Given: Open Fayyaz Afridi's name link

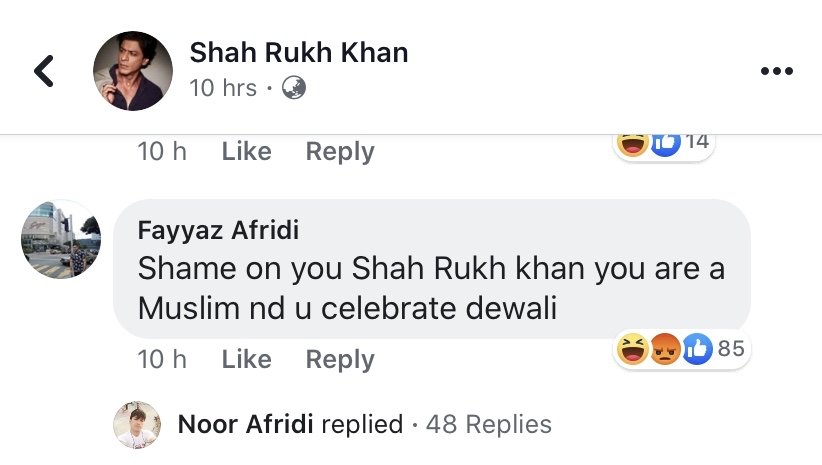Looking at the screenshot, I should 218,230.
